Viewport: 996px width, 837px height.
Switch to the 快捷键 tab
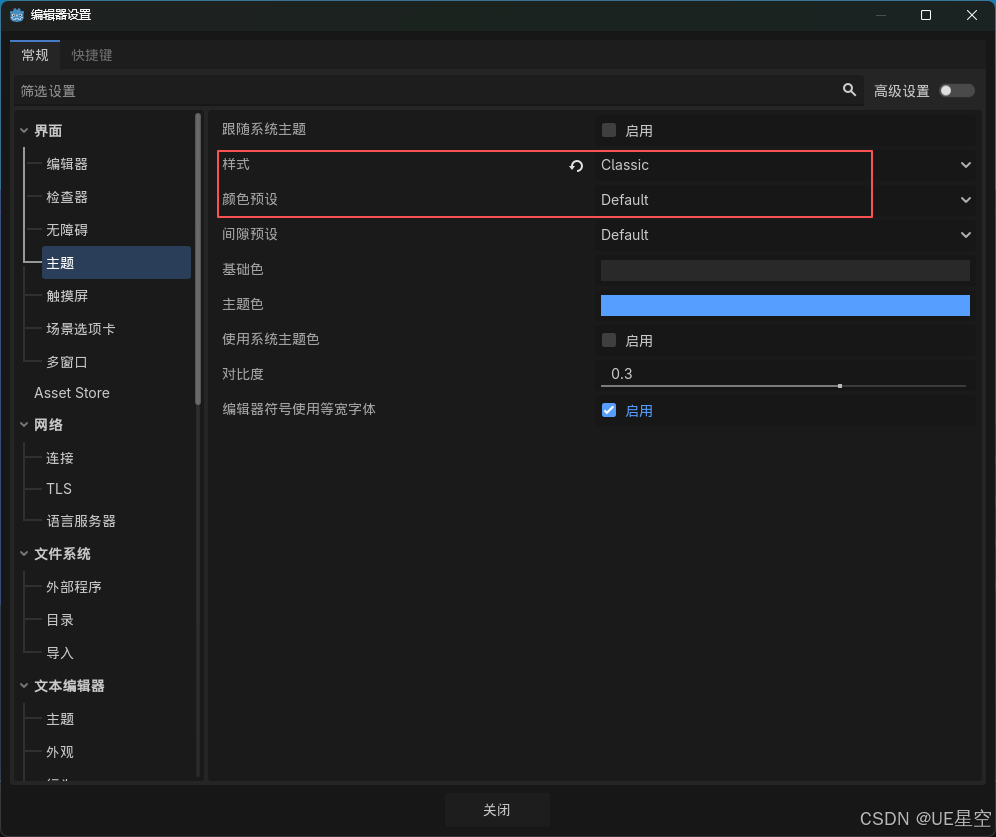tap(92, 55)
